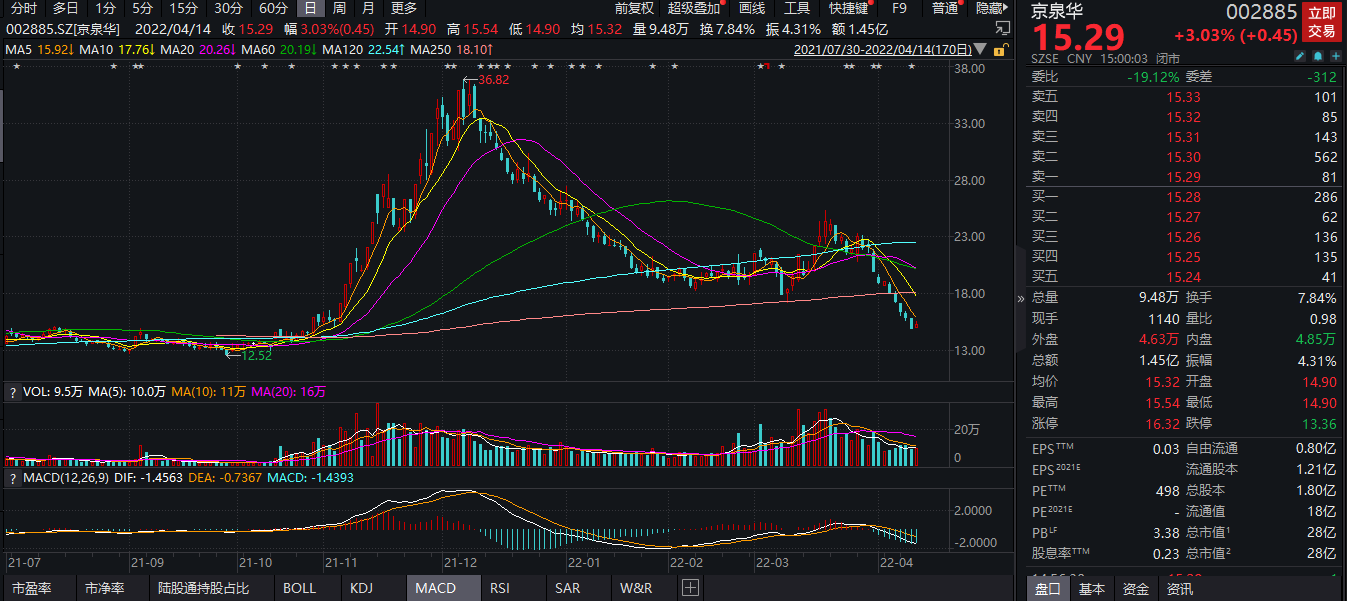Click the red 立即交易 trade button
This screenshot has width=1347, height=601.
pyautogui.click(x=1321, y=22)
